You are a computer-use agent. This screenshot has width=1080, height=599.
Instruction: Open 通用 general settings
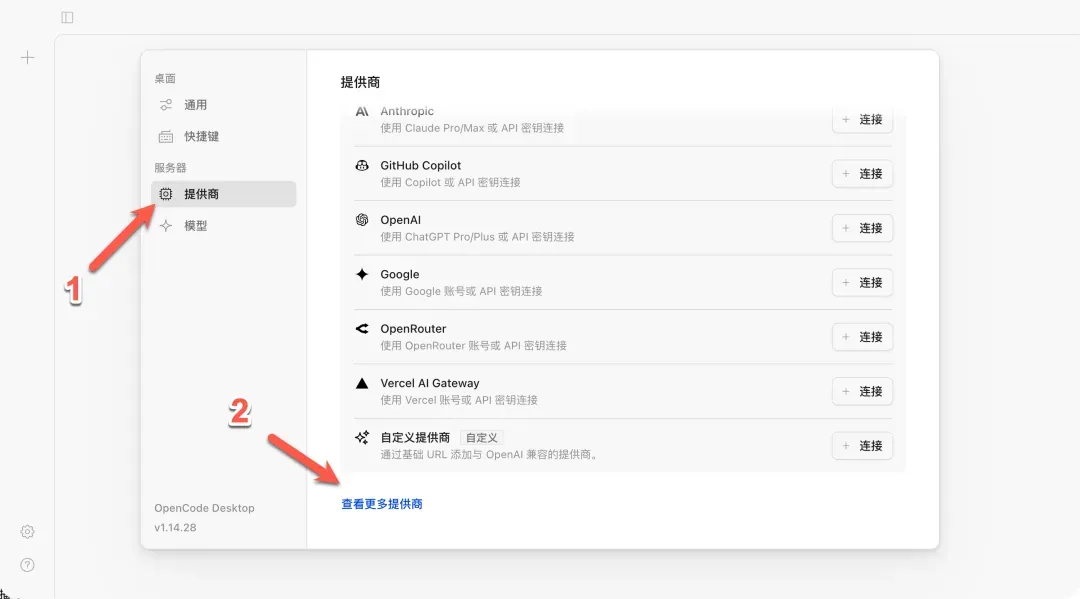point(223,105)
